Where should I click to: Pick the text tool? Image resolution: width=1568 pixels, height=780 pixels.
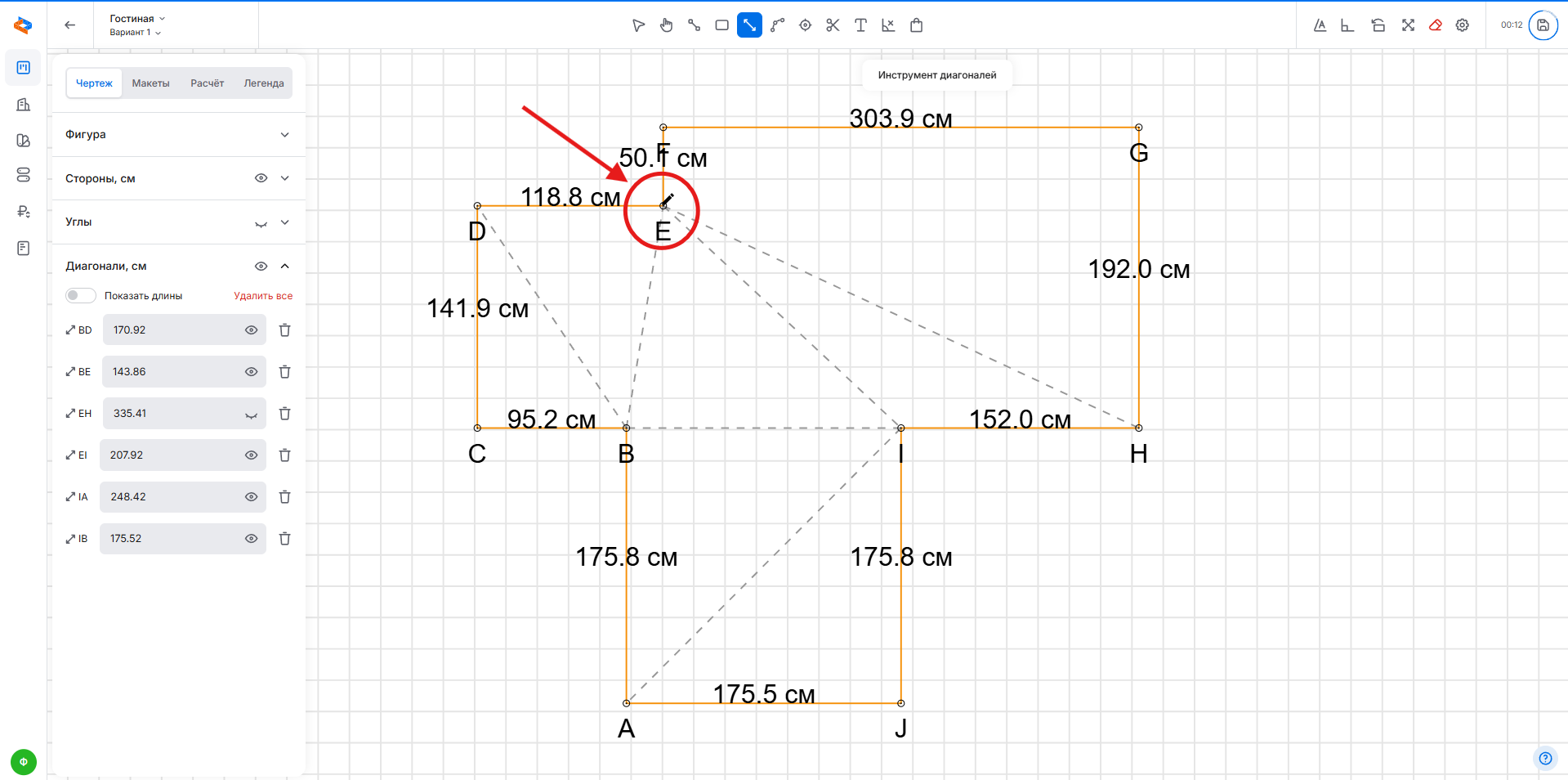[860, 25]
